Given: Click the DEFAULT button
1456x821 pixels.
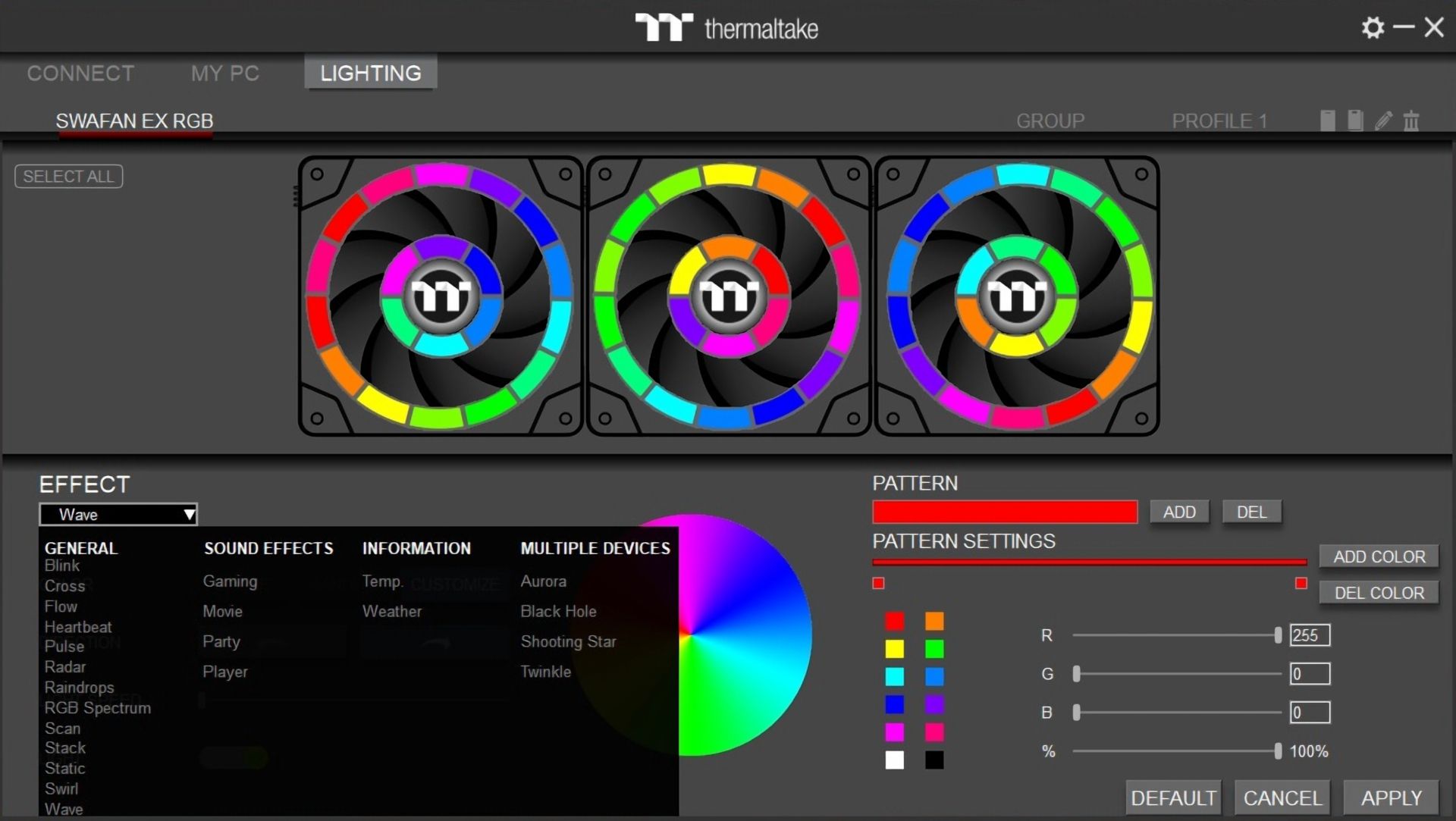Looking at the screenshot, I should 1173,797.
